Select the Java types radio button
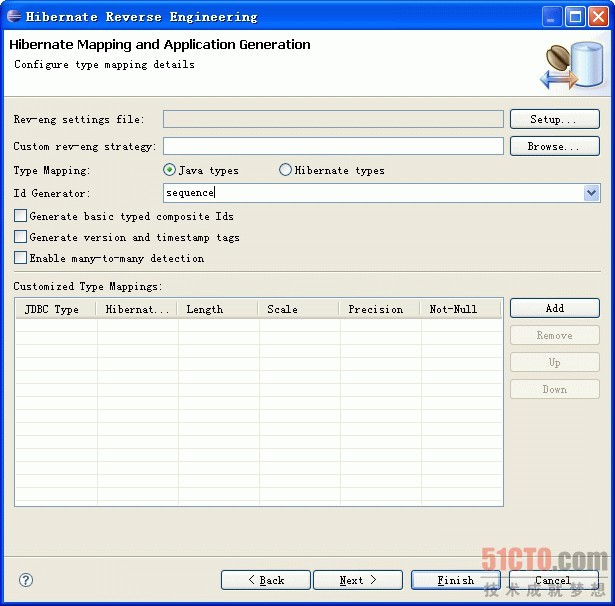Viewport: 615px width, 606px height. 169,170
